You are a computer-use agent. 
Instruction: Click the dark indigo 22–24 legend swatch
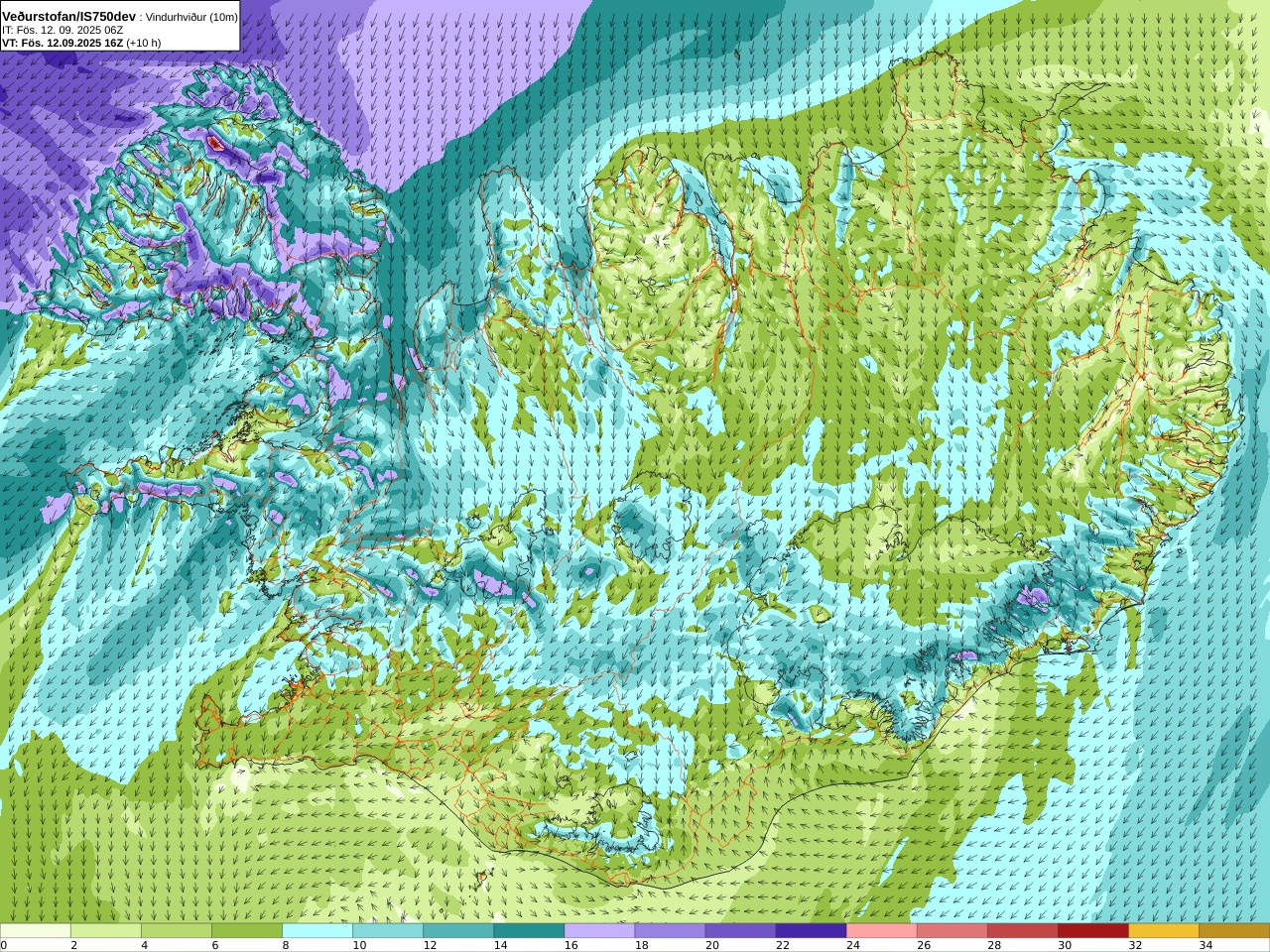click(x=811, y=931)
